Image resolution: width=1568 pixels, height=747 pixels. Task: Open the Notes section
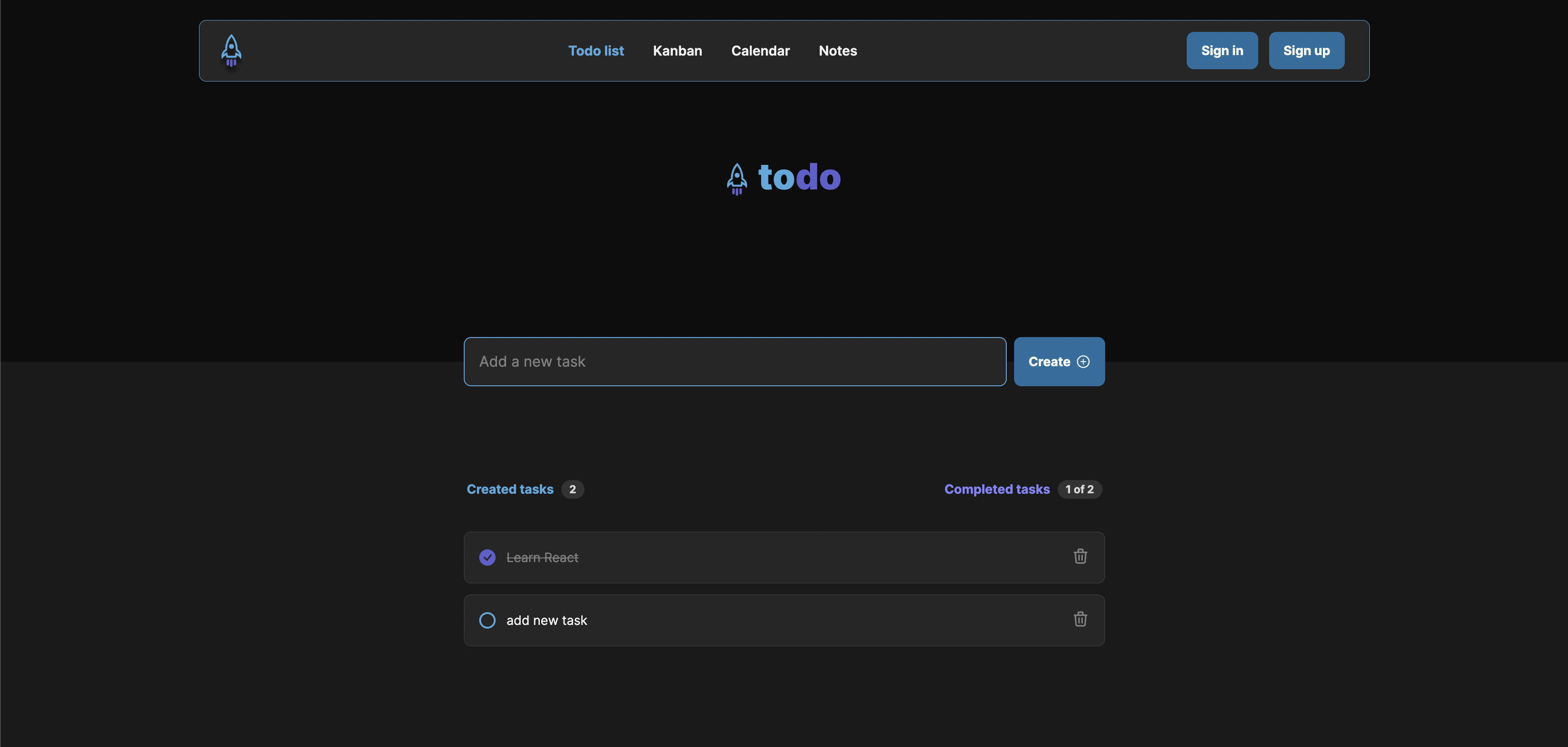click(x=838, y=51)
